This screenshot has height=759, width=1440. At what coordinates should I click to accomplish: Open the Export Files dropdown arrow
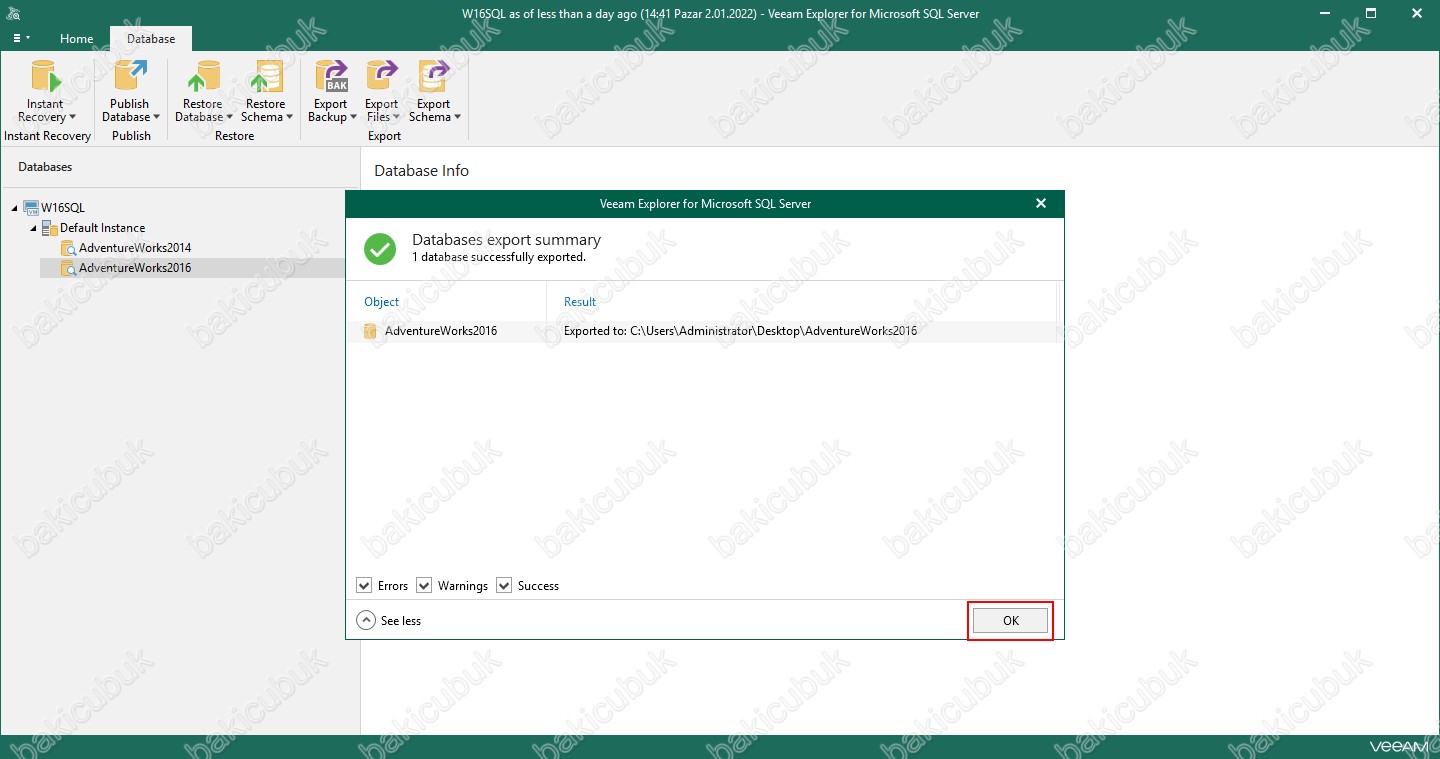pos(397,118)
